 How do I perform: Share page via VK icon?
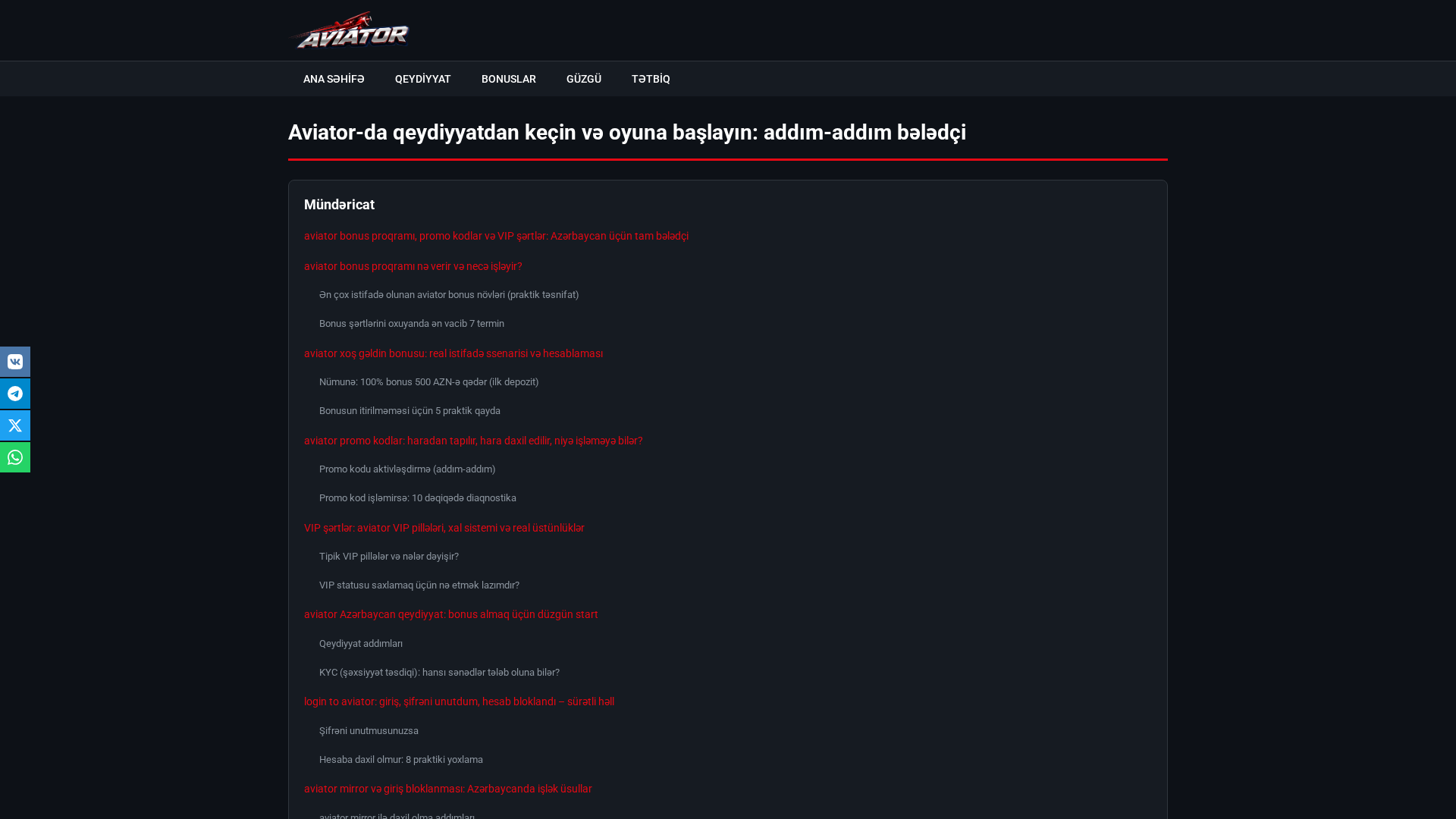point(15,362)
